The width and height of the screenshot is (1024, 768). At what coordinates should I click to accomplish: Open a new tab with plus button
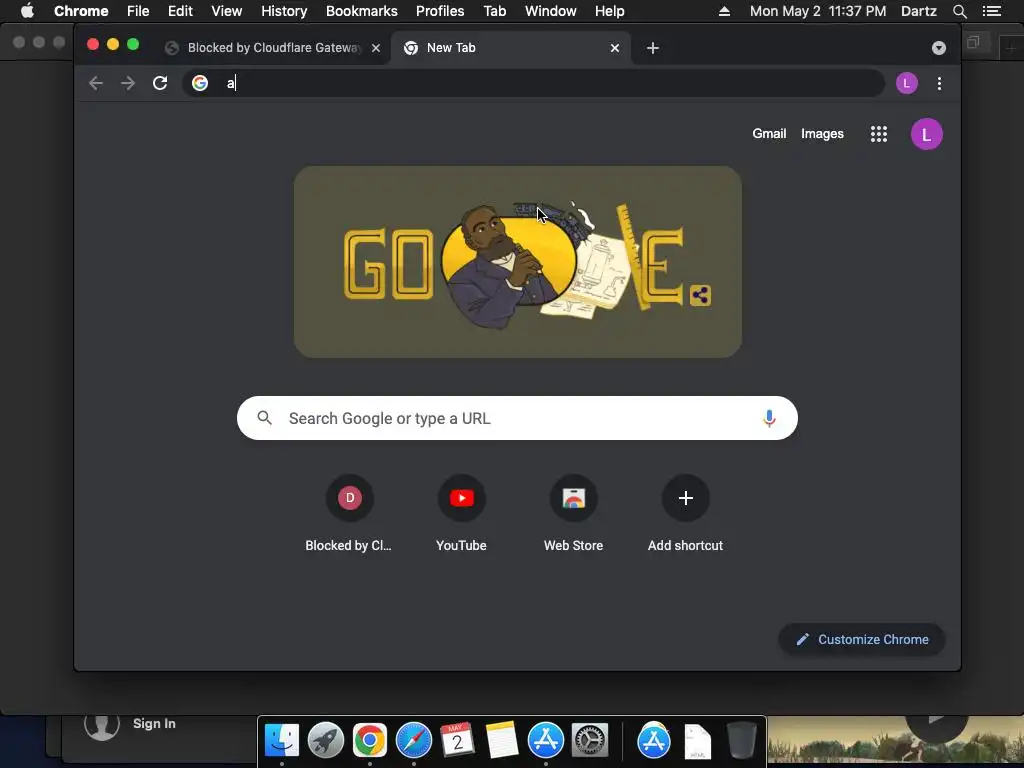coord(652,48)
